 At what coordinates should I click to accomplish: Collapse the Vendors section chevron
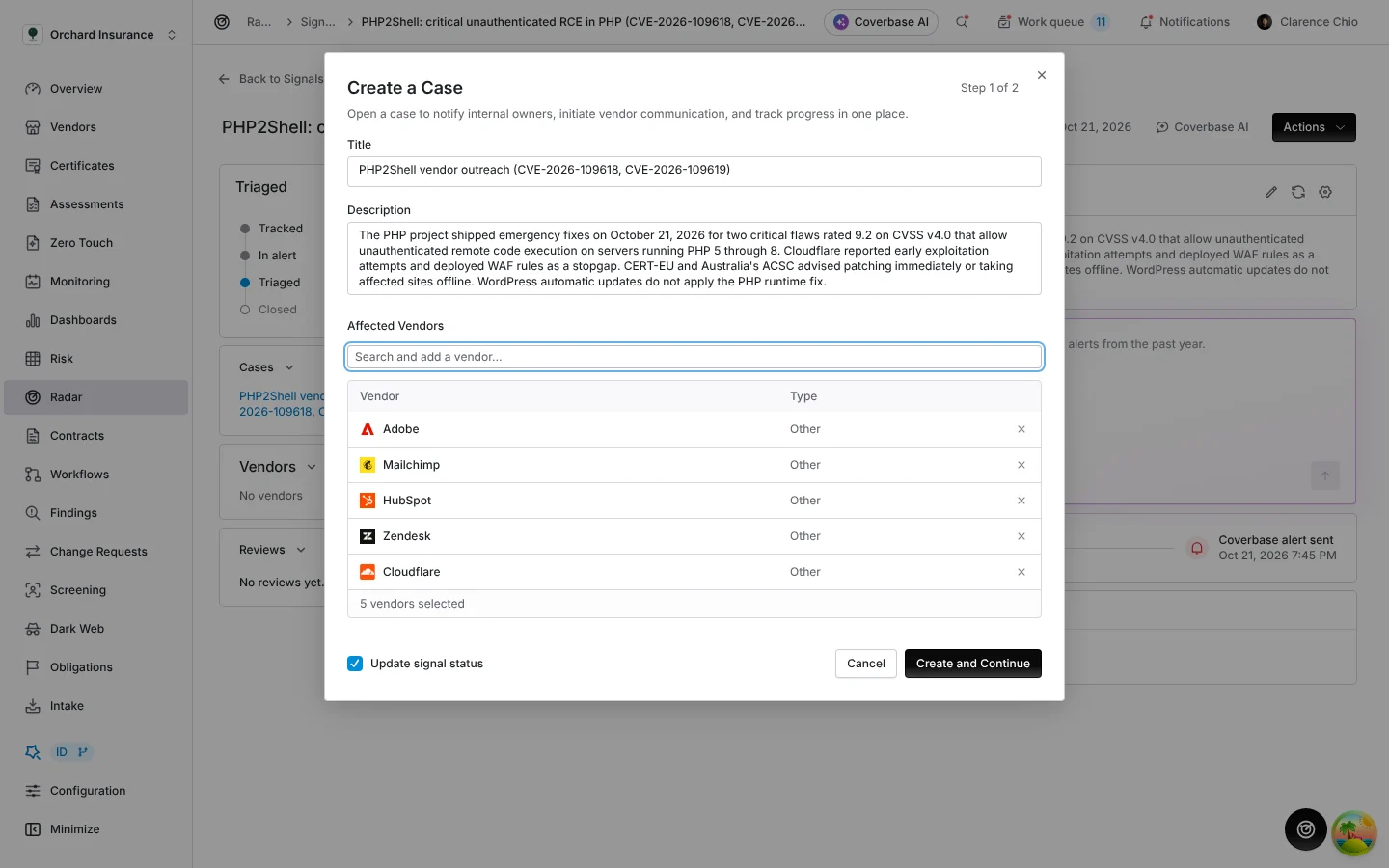[312, 467]
